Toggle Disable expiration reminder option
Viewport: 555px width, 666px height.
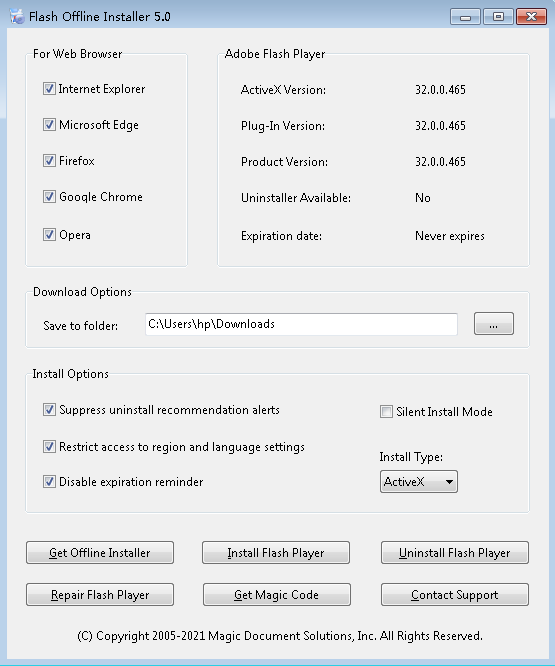coord(49,482)
